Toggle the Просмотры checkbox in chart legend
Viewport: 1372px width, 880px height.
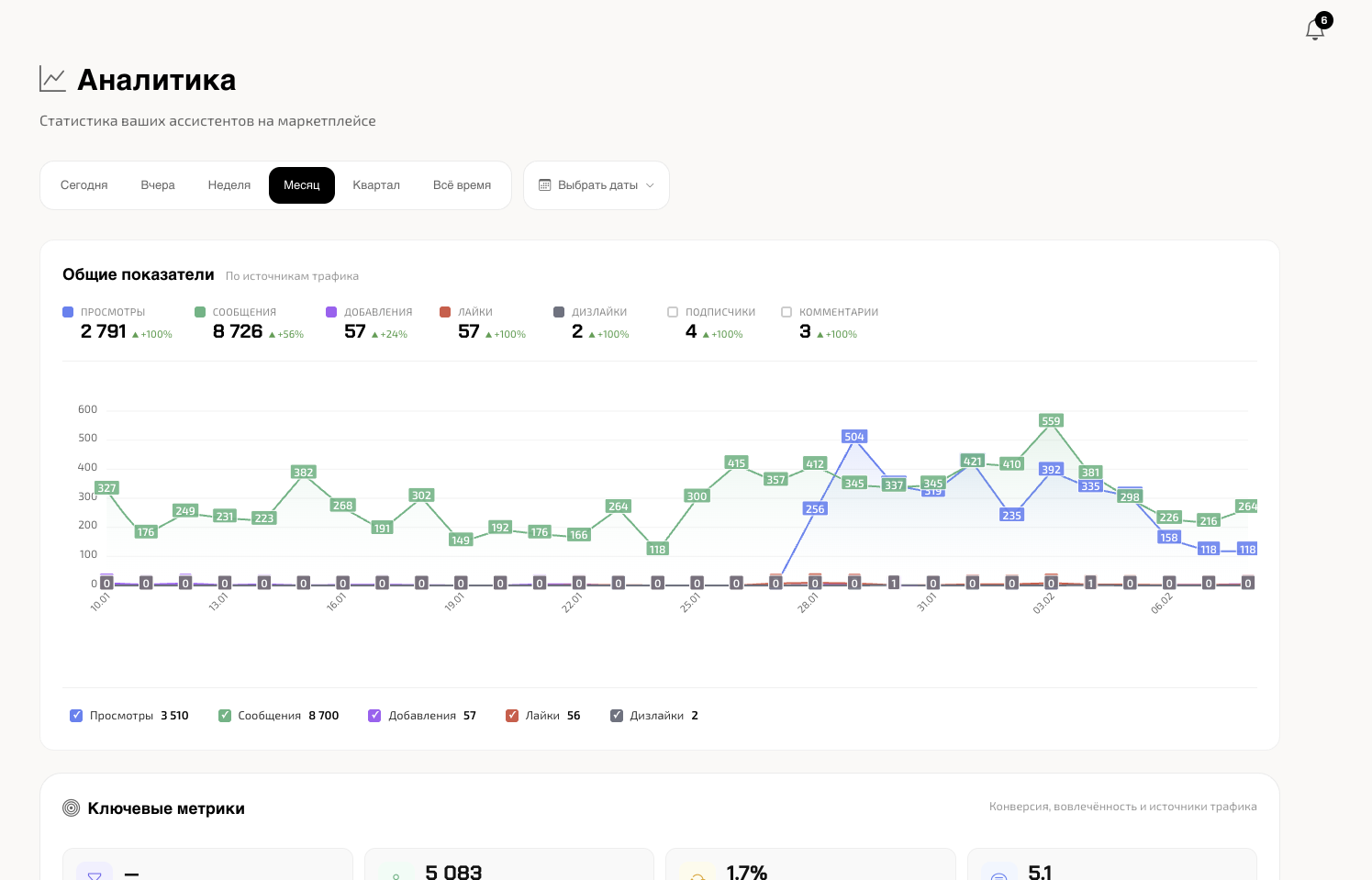76,716
